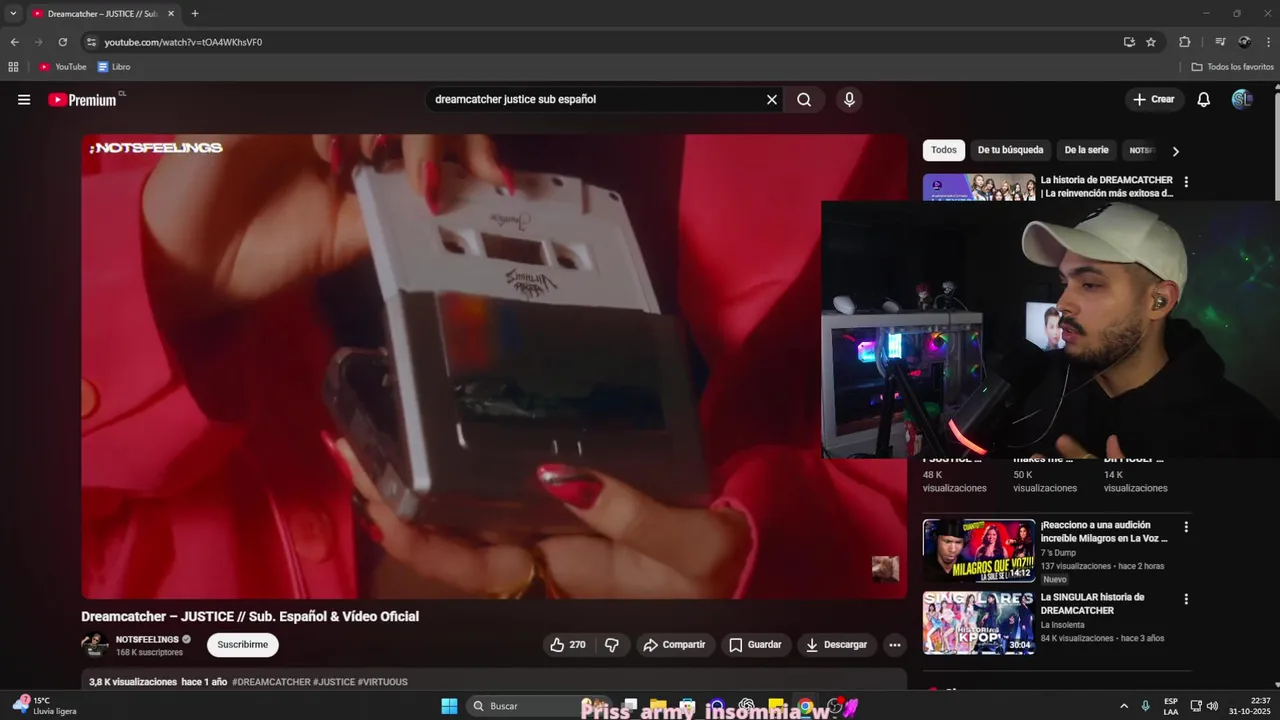
Task: Open more actions ellipsis under video
Action: coord(895,645)
